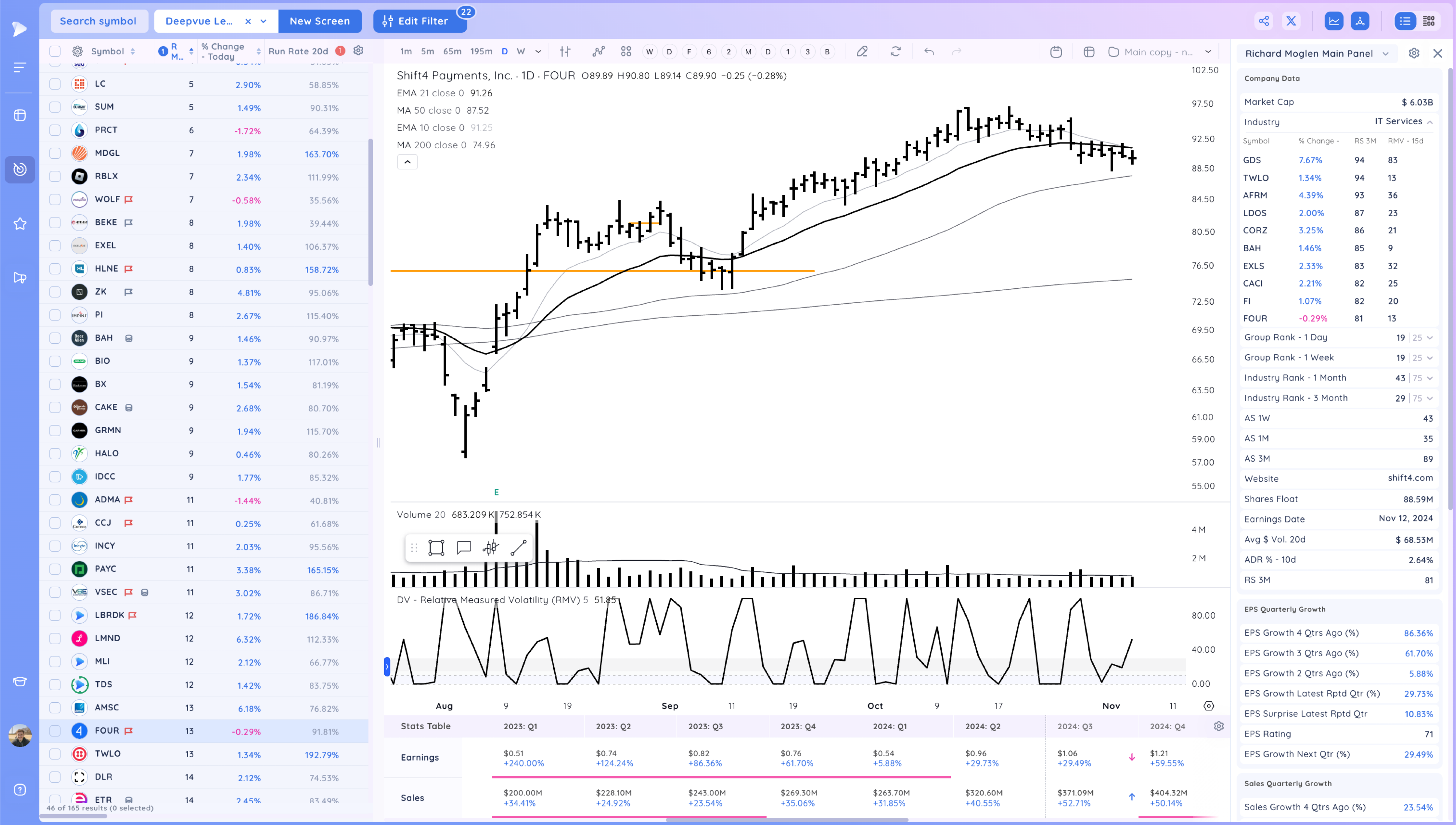
Task: Click the refresh chart icon
Action: tap(895, 52)
